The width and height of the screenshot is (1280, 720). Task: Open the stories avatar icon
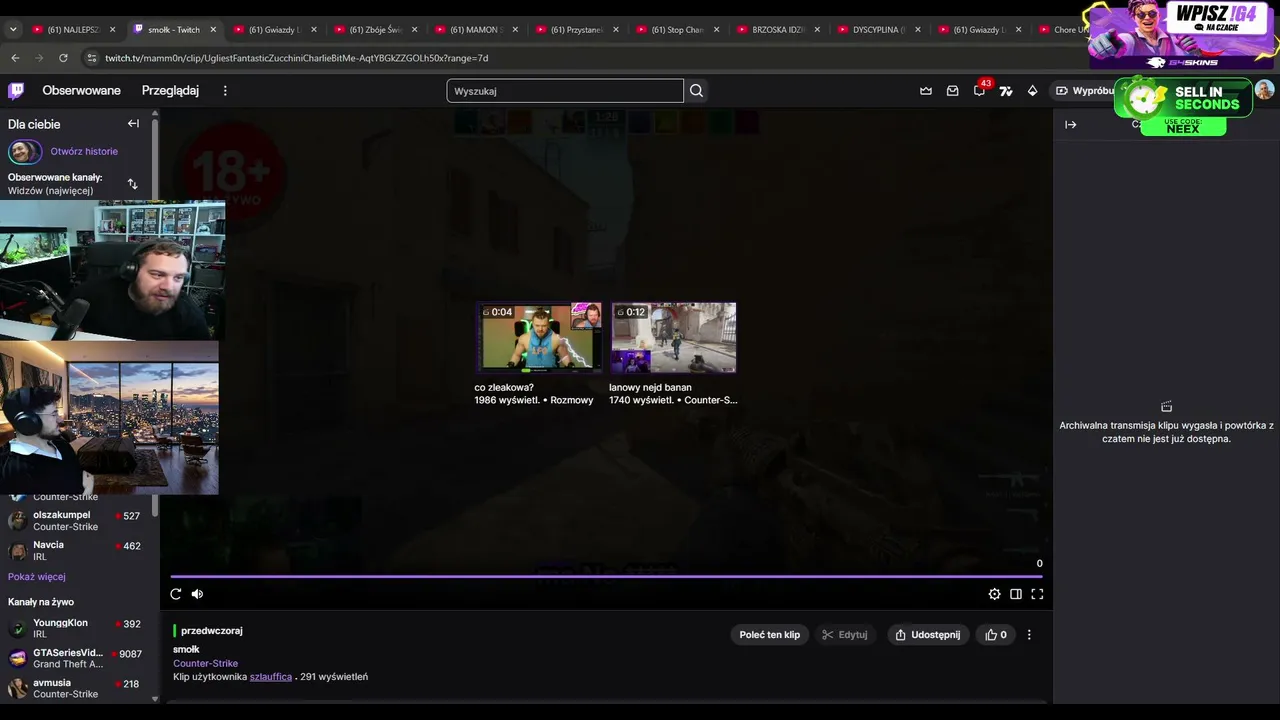(x=25, y=152)
